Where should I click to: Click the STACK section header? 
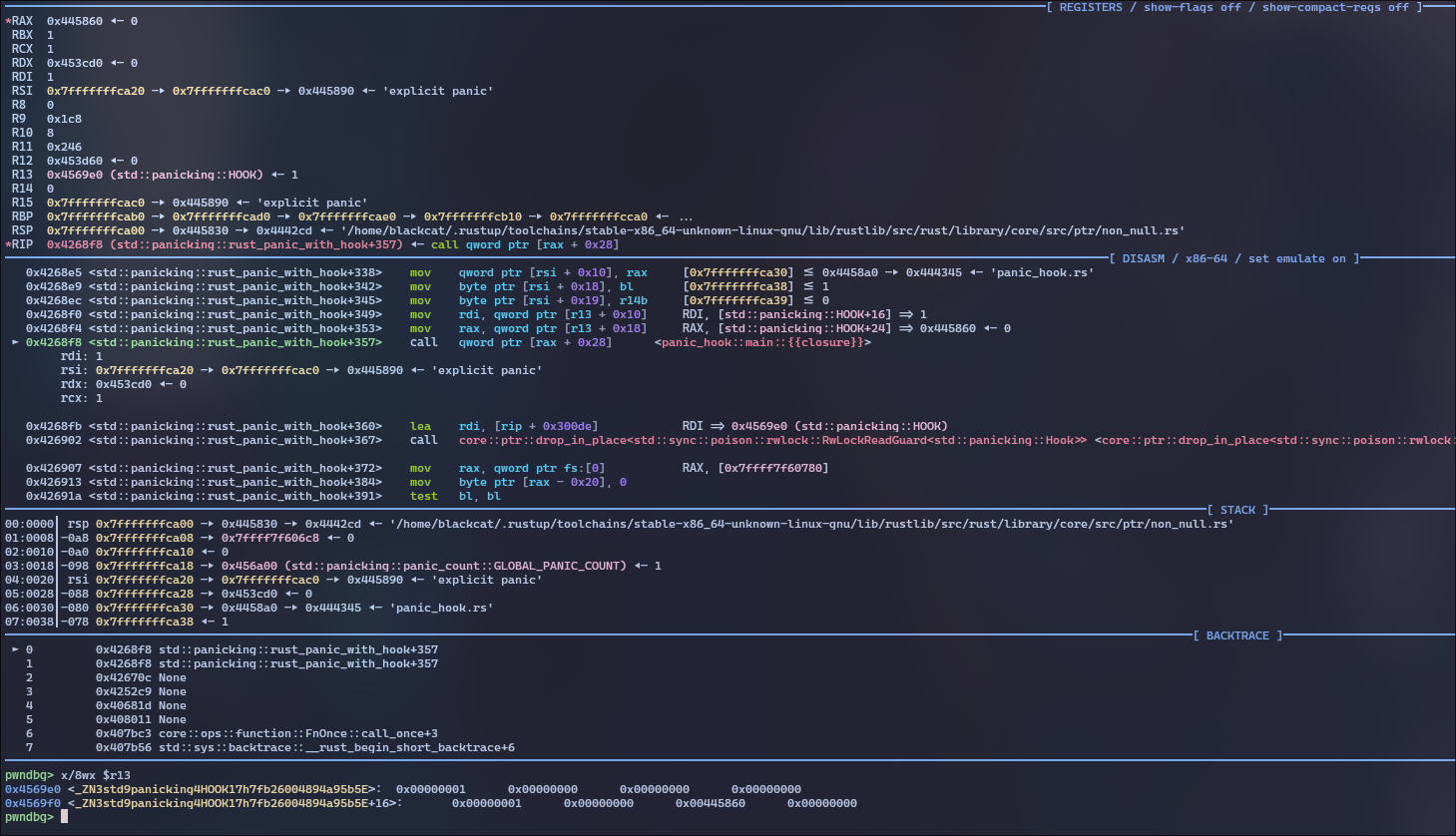click(1237, 510)
